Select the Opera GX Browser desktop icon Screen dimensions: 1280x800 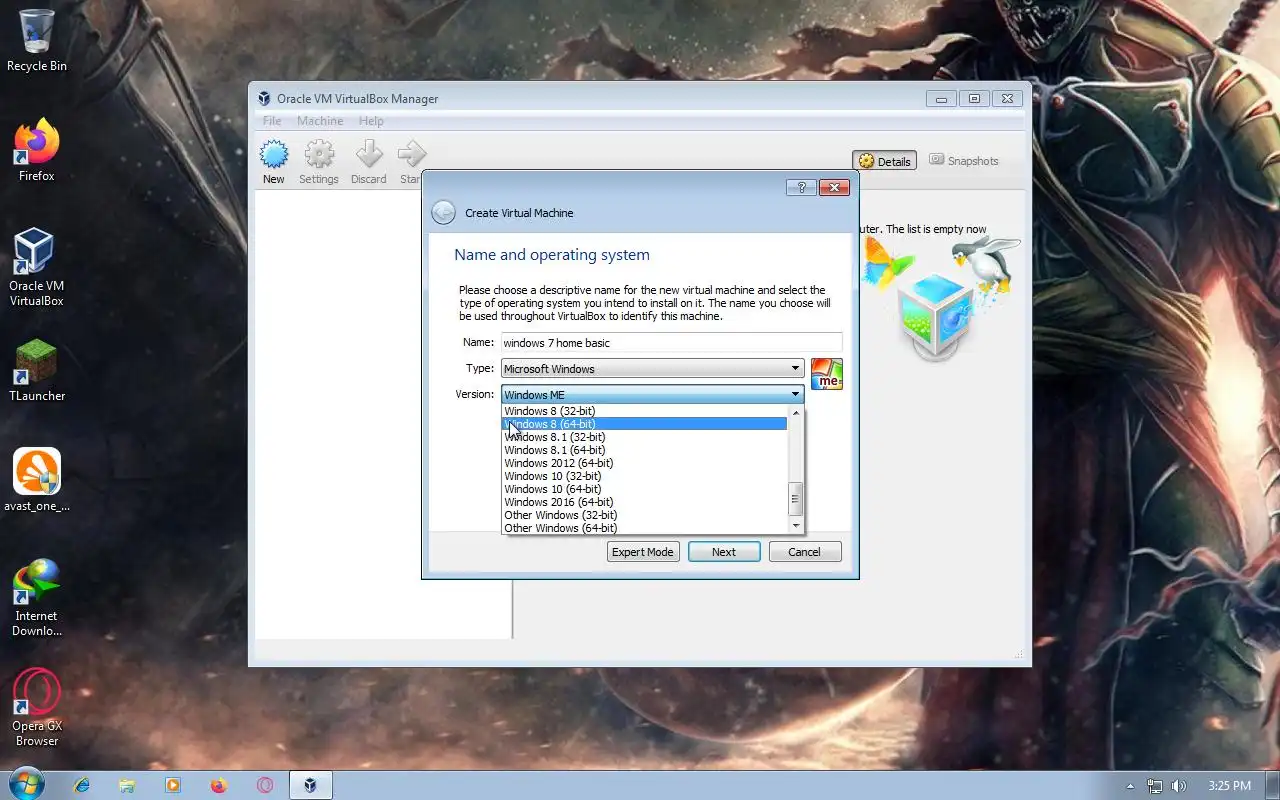[x=37, y=707]
